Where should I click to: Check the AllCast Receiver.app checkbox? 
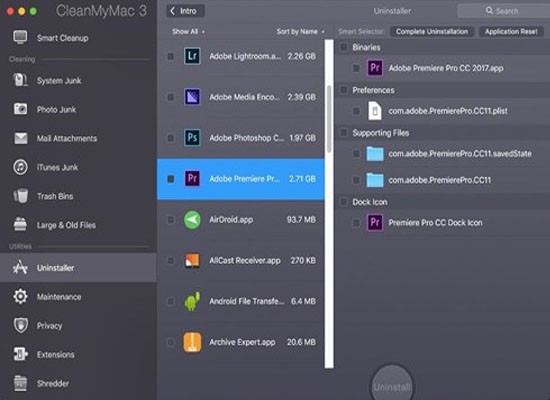pyautogui.click(x=170, y=260)
